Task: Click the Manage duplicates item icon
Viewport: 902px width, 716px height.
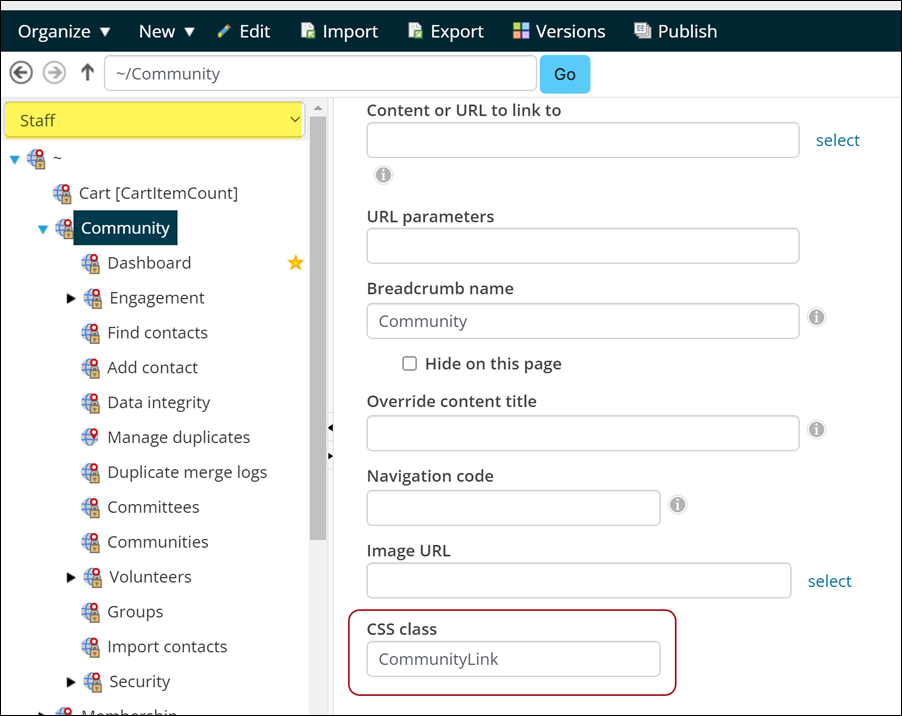Action: [x=90, y=437]
